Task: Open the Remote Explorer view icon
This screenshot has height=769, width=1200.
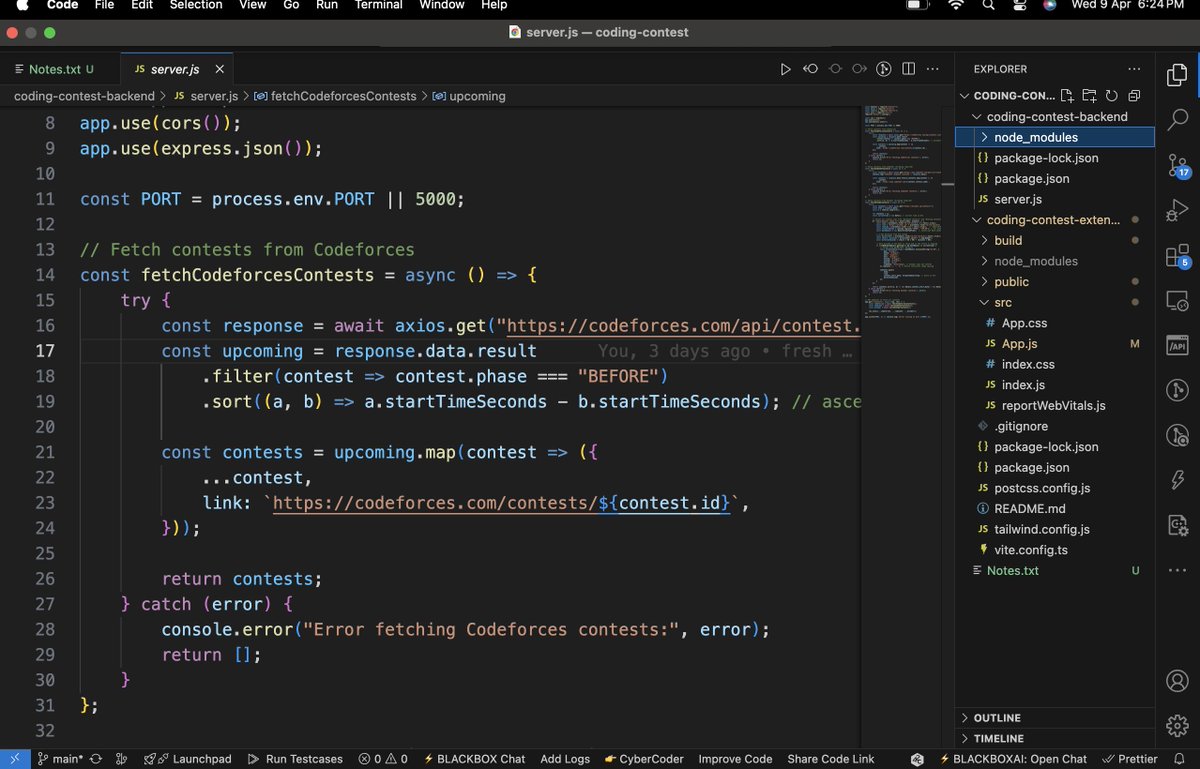Action: 1177,300
